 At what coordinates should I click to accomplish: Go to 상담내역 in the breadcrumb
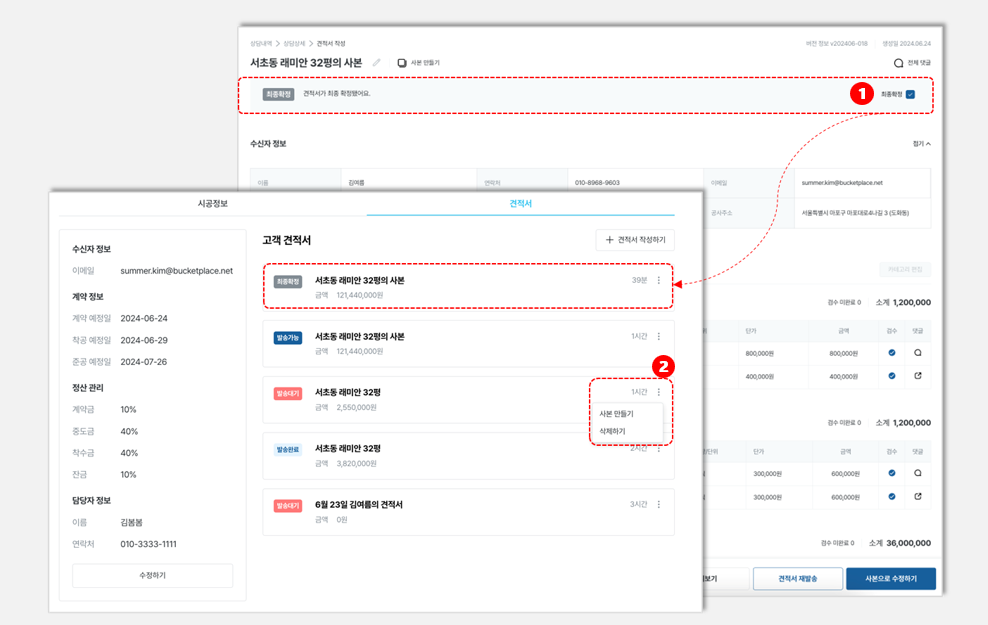click(x=261, y=43)
